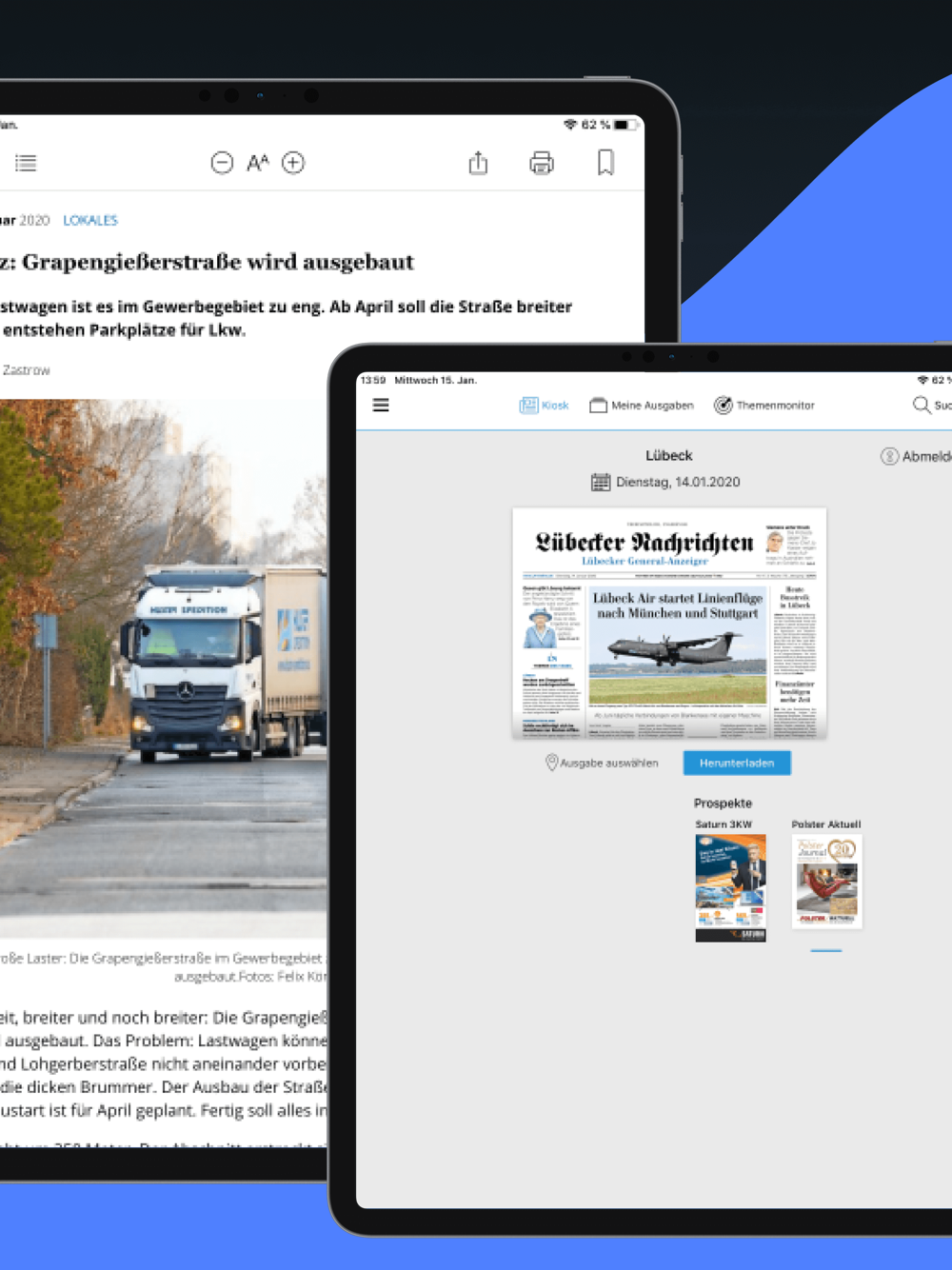
Task: Tap the battery indicator on article iPad
Action: pyautogui.click(x=625, y=125)
